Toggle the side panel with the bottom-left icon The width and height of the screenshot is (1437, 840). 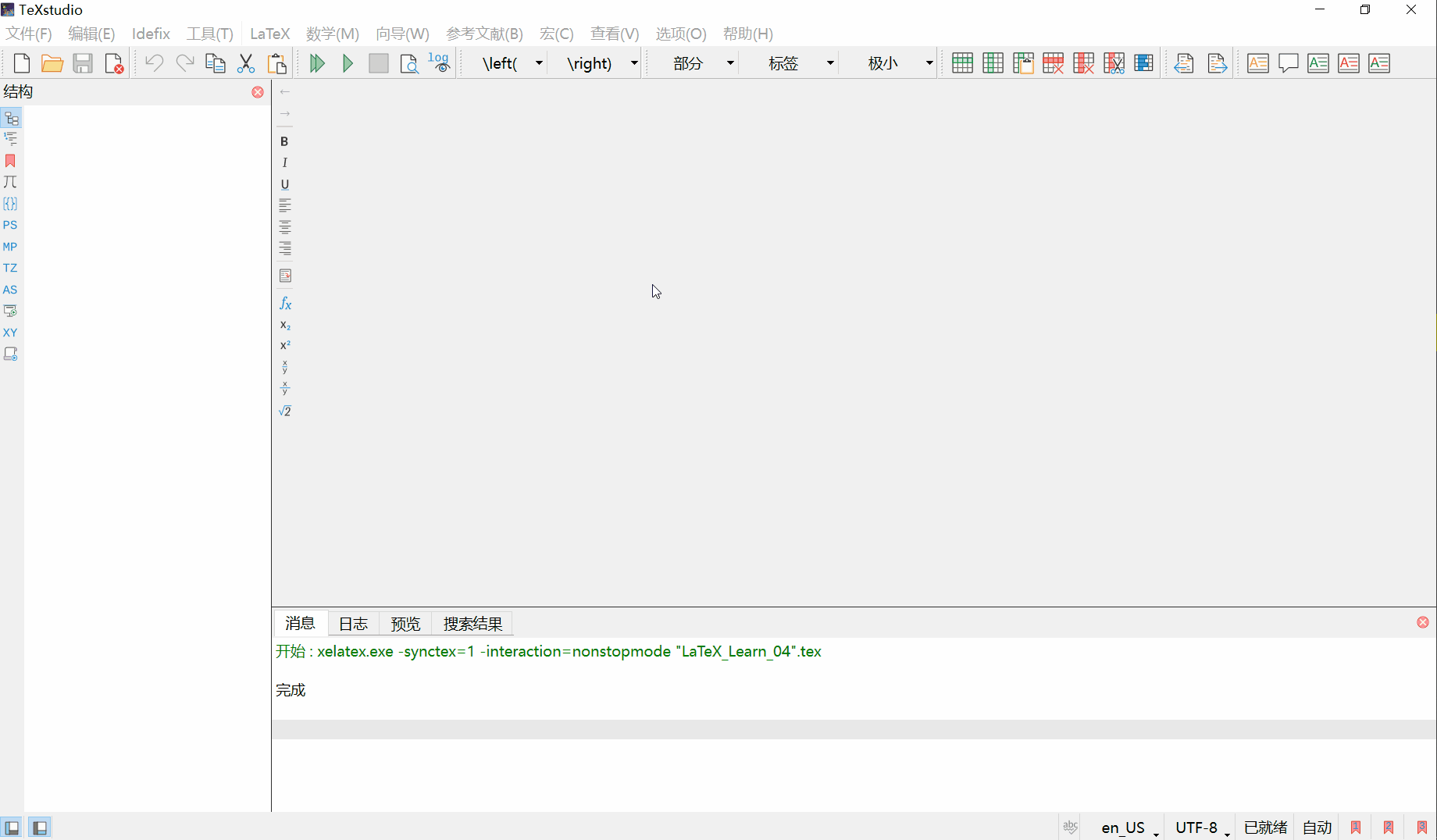point(12,828)
